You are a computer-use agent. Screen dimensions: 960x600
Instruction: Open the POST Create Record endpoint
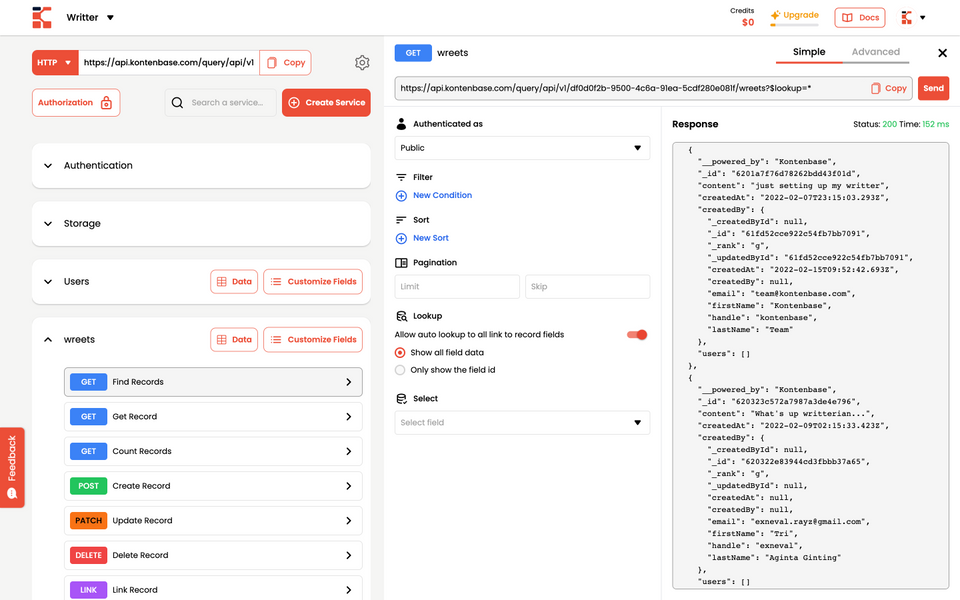[213, 486]
